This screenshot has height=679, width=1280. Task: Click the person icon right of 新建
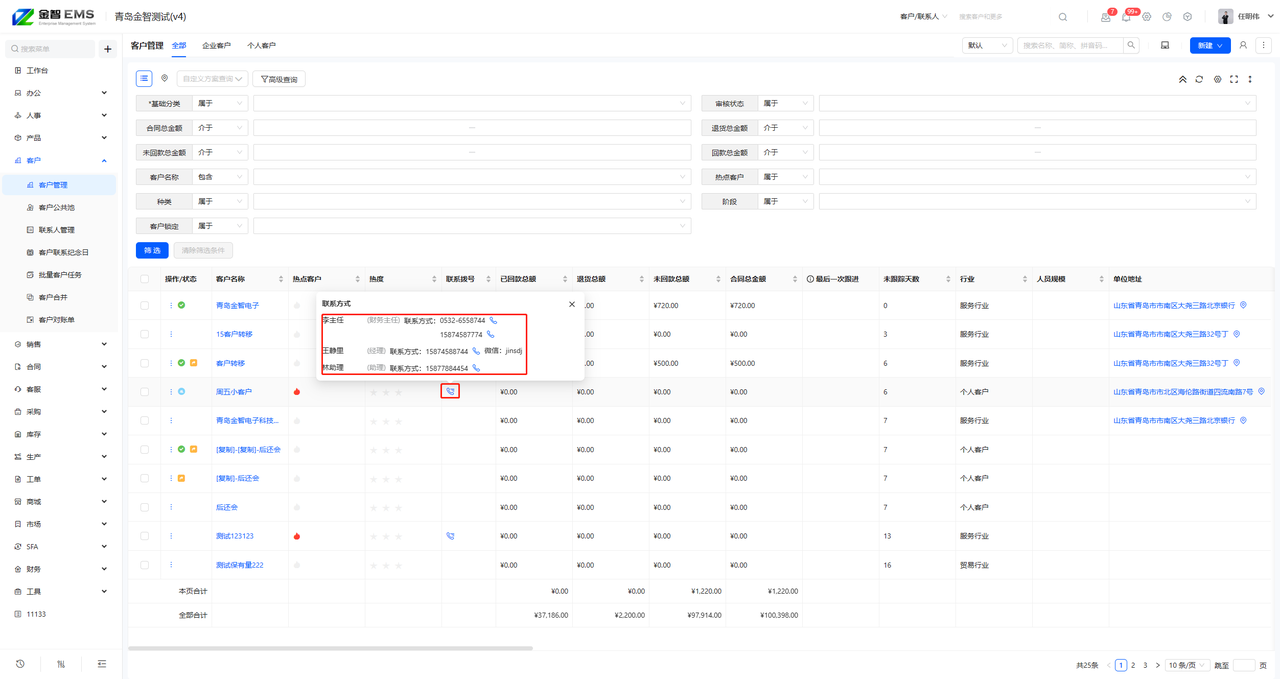click(1243, 45)
